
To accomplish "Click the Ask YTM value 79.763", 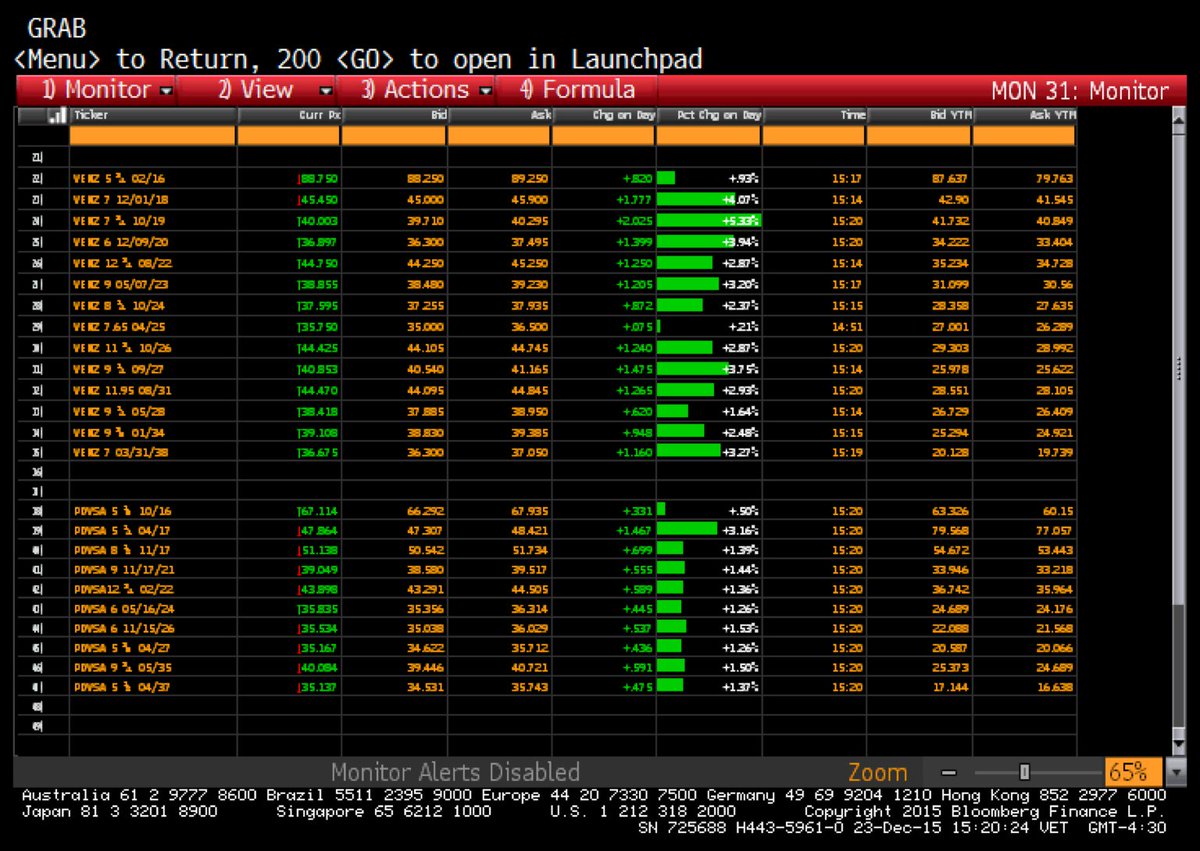I will coord(1054,178).
